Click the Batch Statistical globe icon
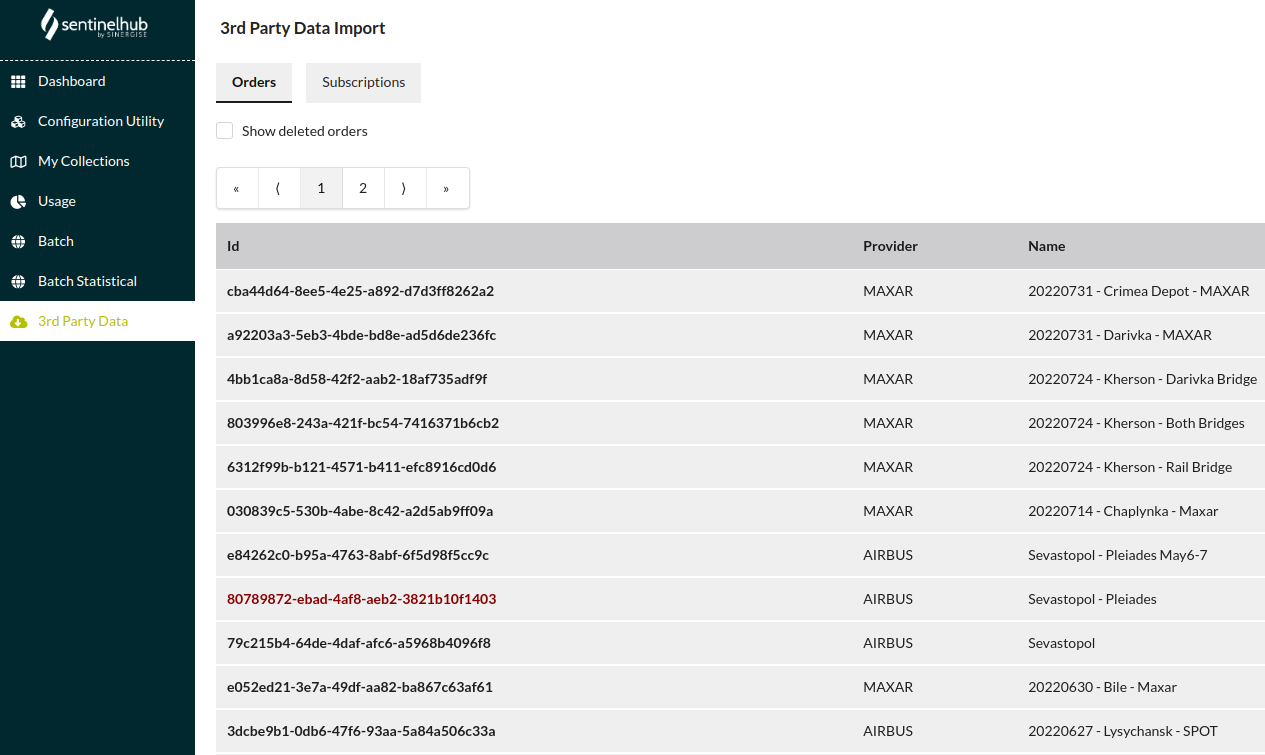 click(x=18, y=281)
